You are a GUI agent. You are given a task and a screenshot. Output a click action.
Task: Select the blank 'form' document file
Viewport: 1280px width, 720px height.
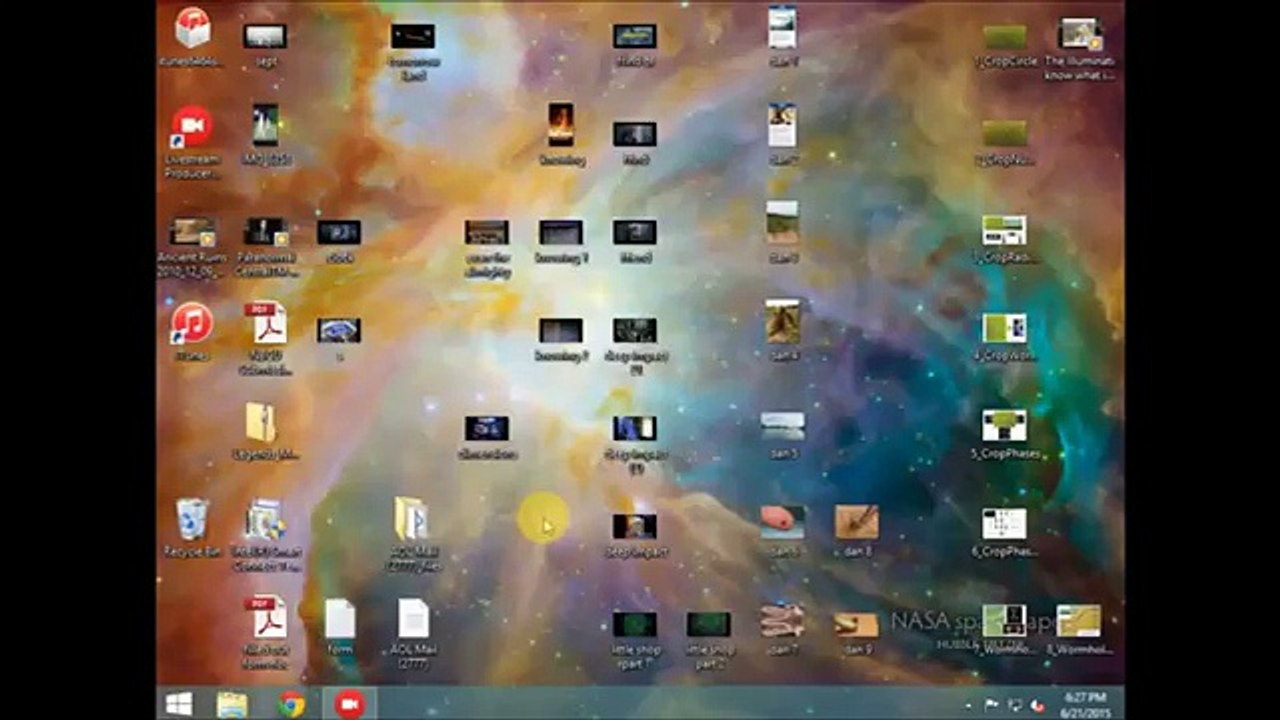pos(340,620)
